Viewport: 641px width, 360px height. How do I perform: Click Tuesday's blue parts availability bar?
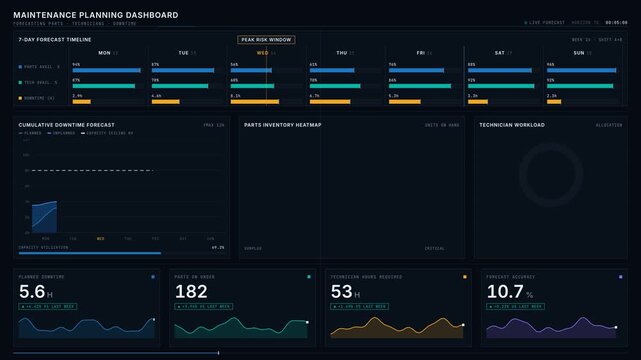pos(183,70)
